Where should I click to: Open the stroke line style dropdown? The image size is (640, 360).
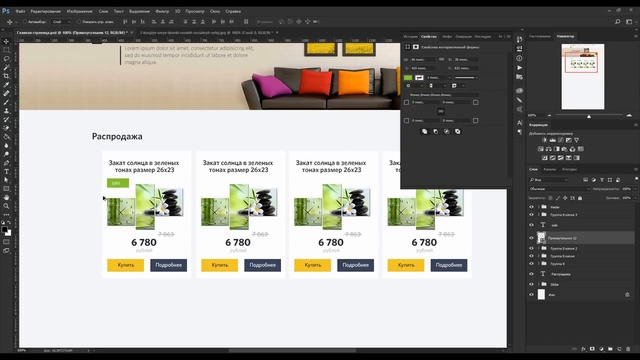tap(466, 78)
